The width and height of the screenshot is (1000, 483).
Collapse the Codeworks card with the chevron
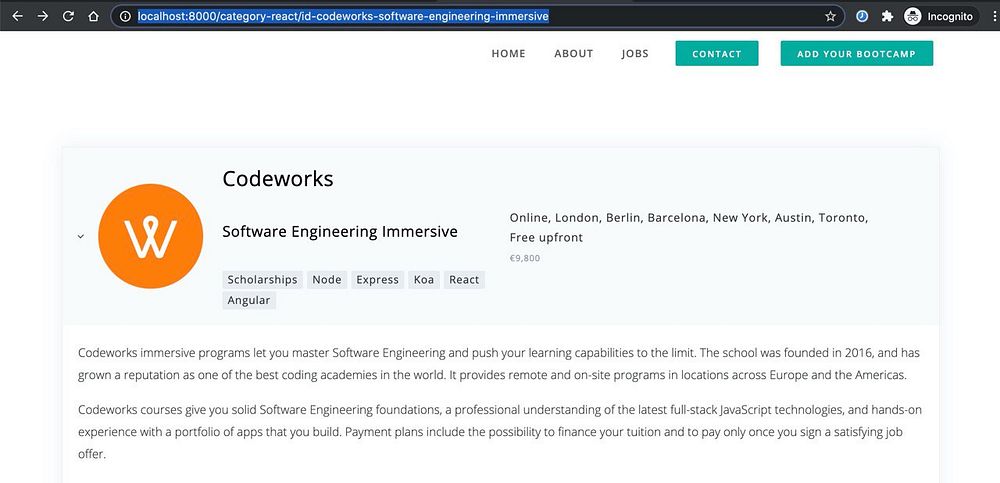[x=80, y=236]
